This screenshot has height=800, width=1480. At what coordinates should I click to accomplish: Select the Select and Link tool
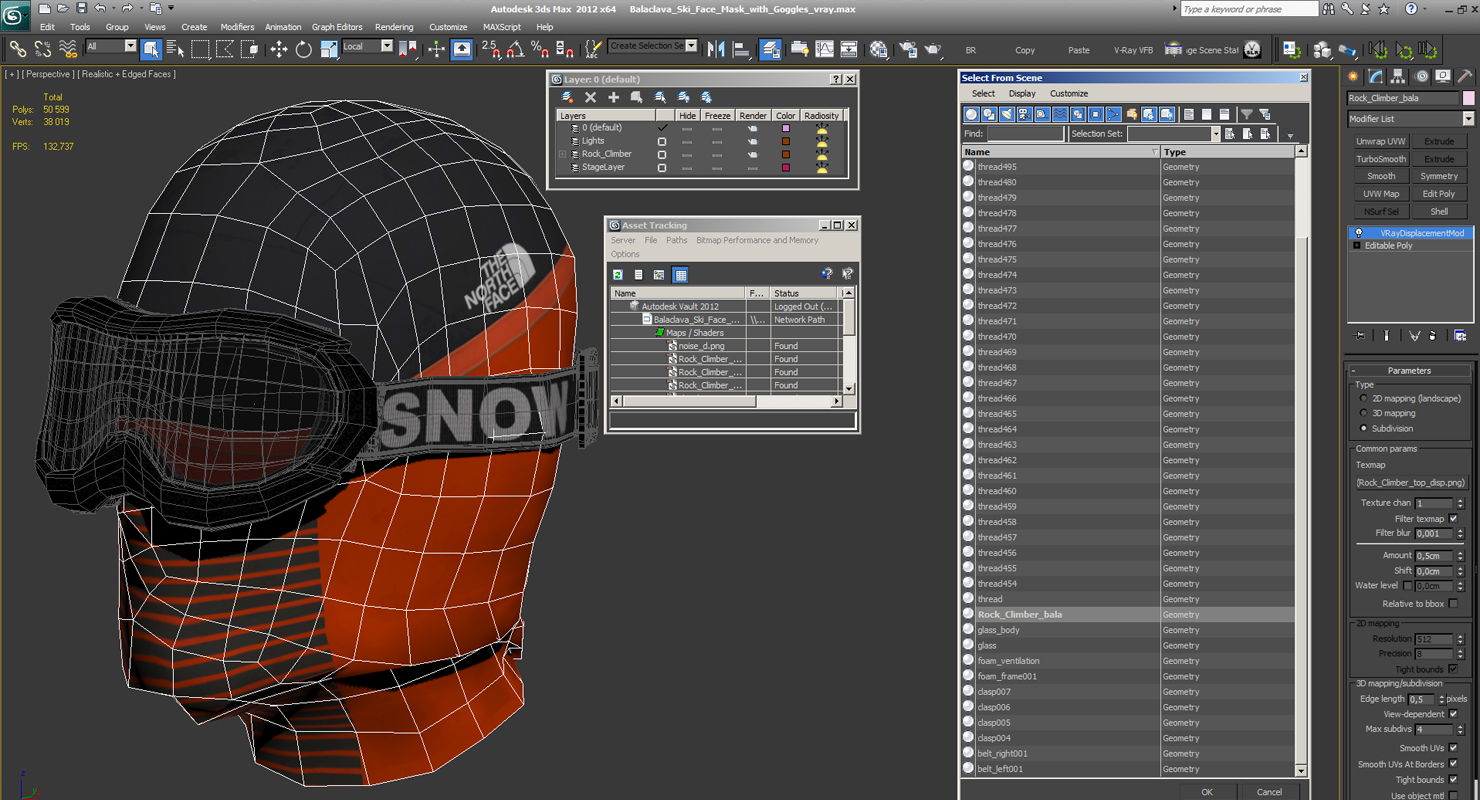pos(17,48)
